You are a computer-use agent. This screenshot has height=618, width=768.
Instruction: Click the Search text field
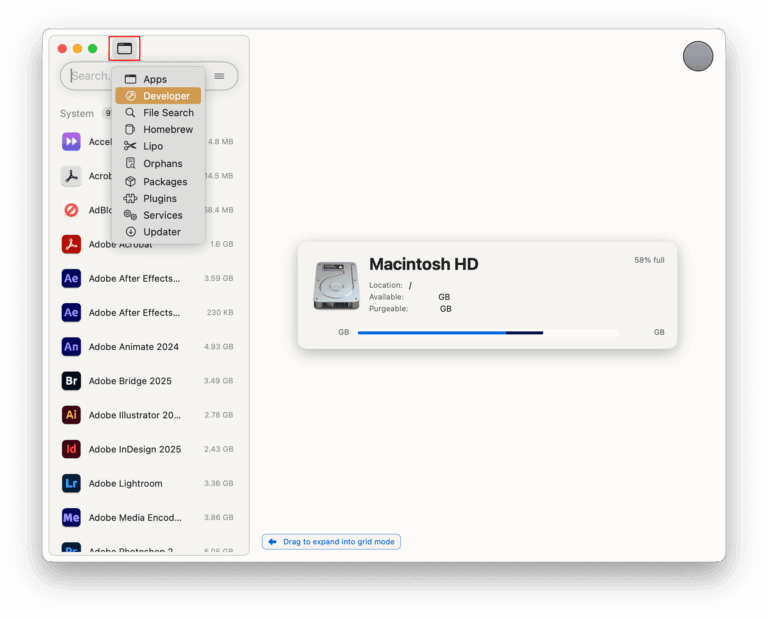[x=88, y=76]
